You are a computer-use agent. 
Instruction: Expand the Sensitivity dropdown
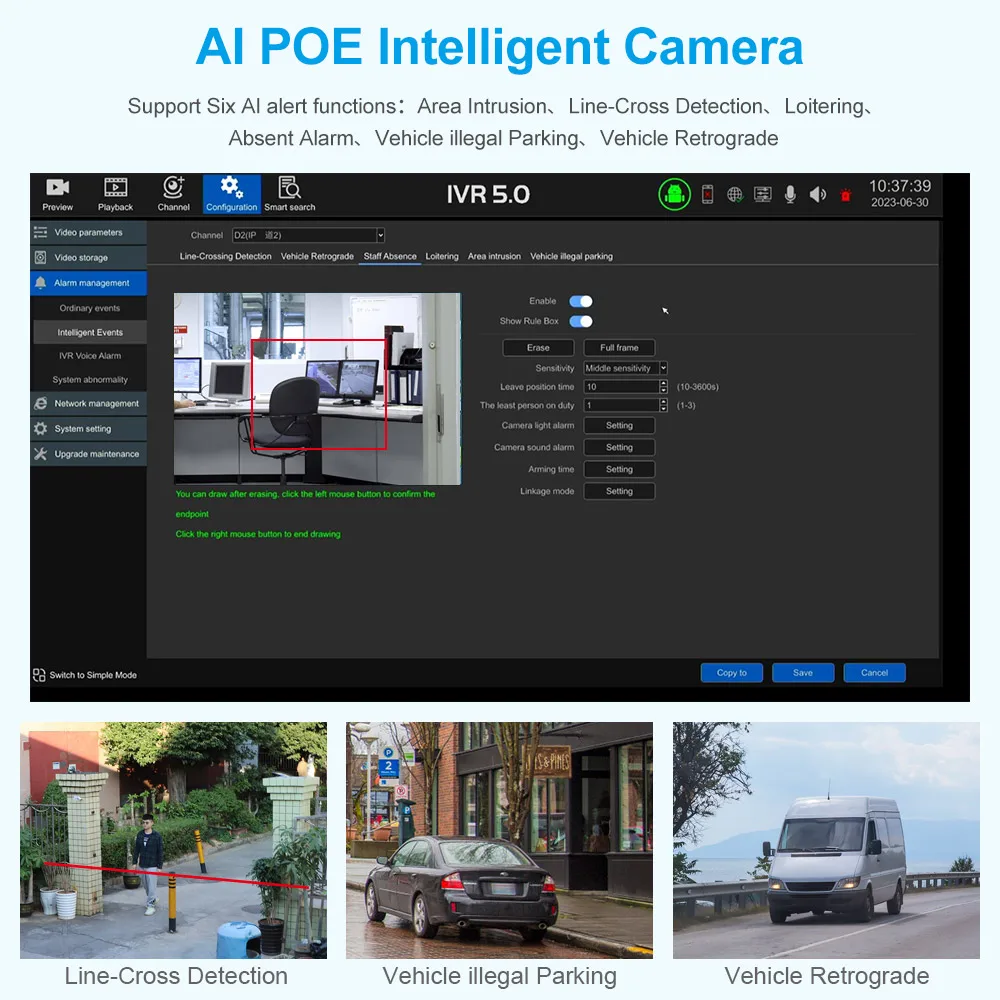(x=663, y=368)
